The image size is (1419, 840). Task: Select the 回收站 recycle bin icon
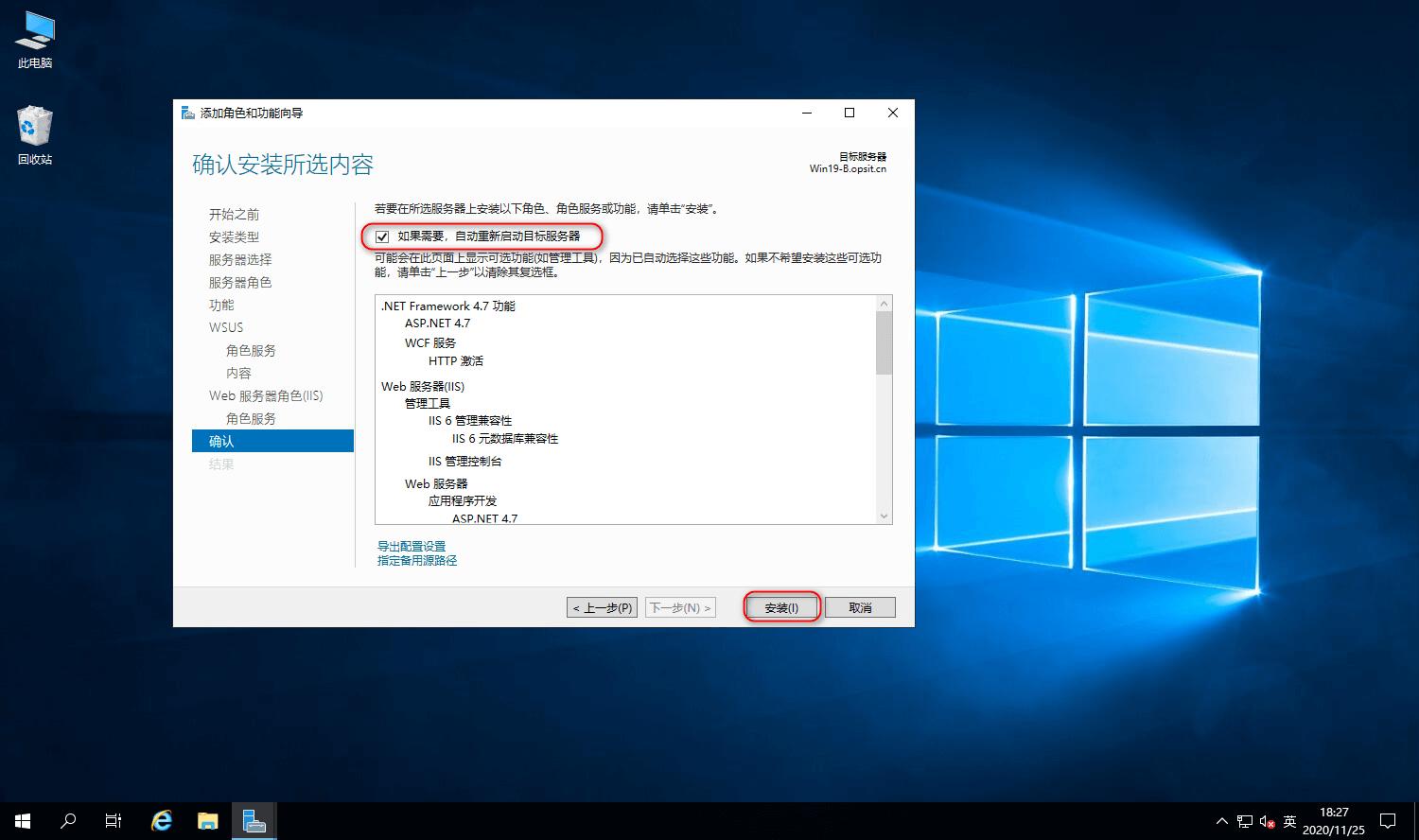pyautogui.click(x=35, y=136)
